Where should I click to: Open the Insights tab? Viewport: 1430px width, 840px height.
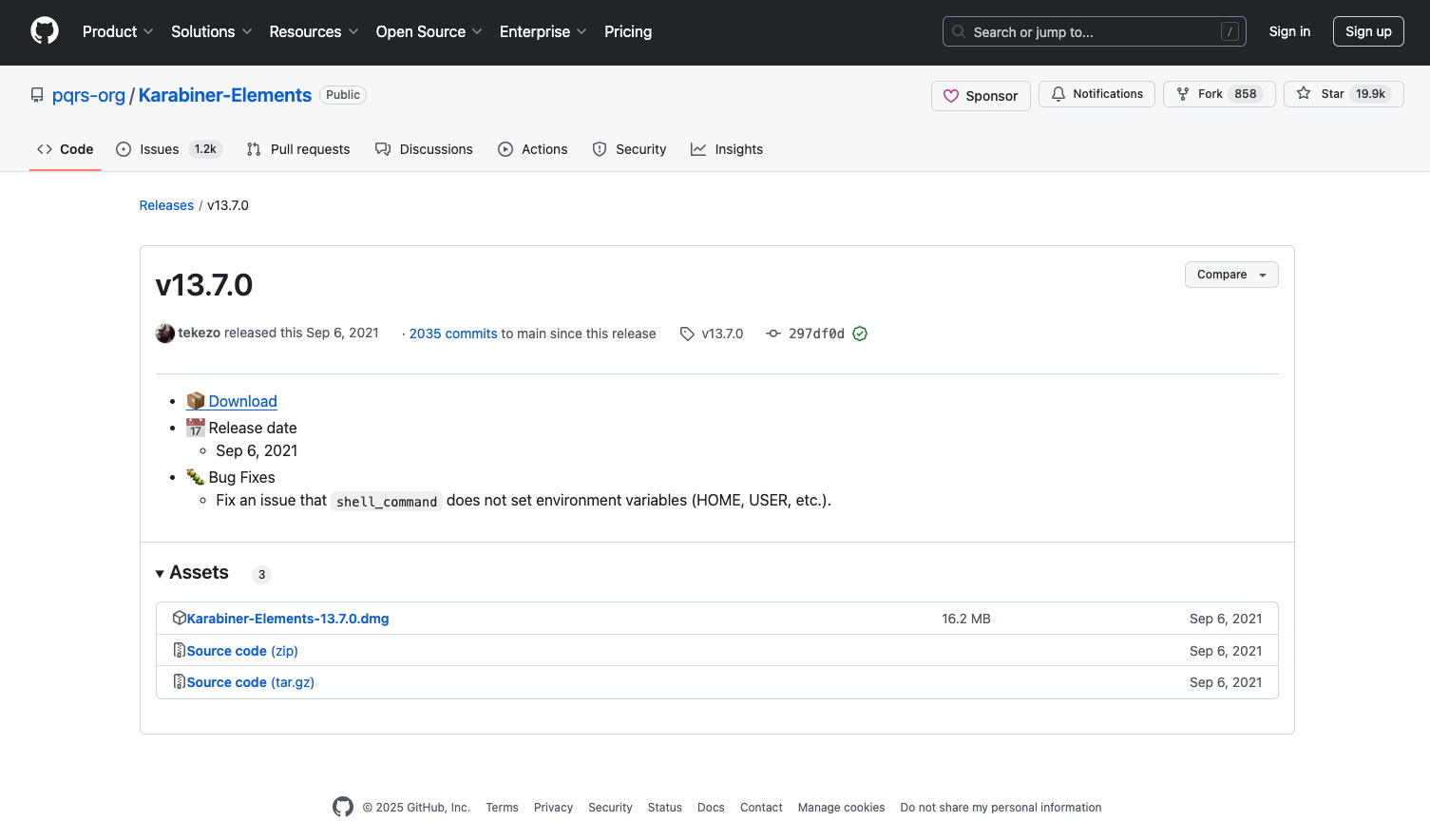coord(727,149)
